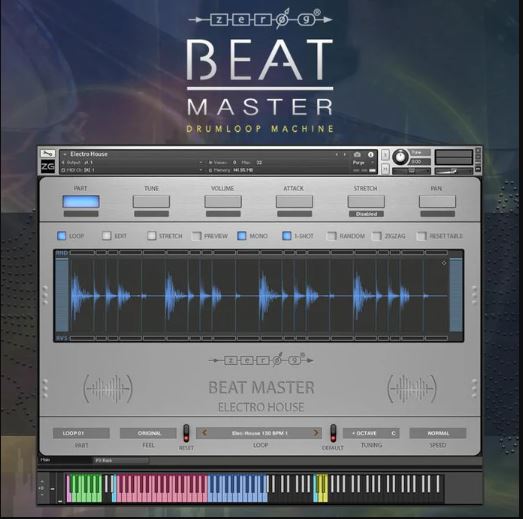The image size is (523, 519).
Task: Click the diamond marker icon in waveform
Action: click(444, 263)
